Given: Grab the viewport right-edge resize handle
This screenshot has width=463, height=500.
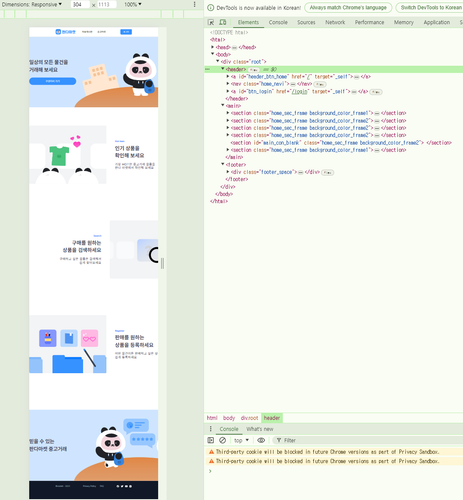Looking at the screenshot, I should pos(162,263).
